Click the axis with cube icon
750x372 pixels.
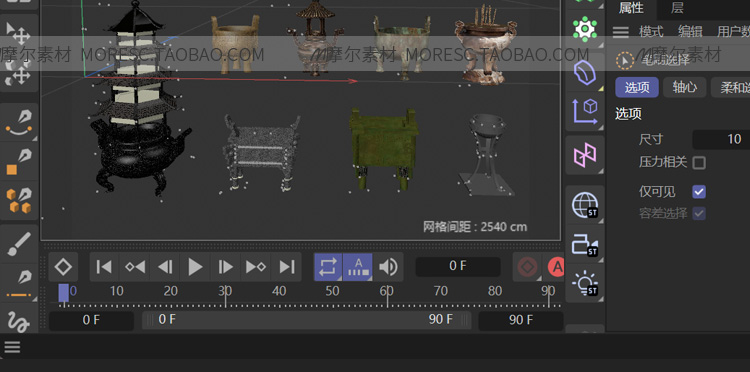click(585, 112)
